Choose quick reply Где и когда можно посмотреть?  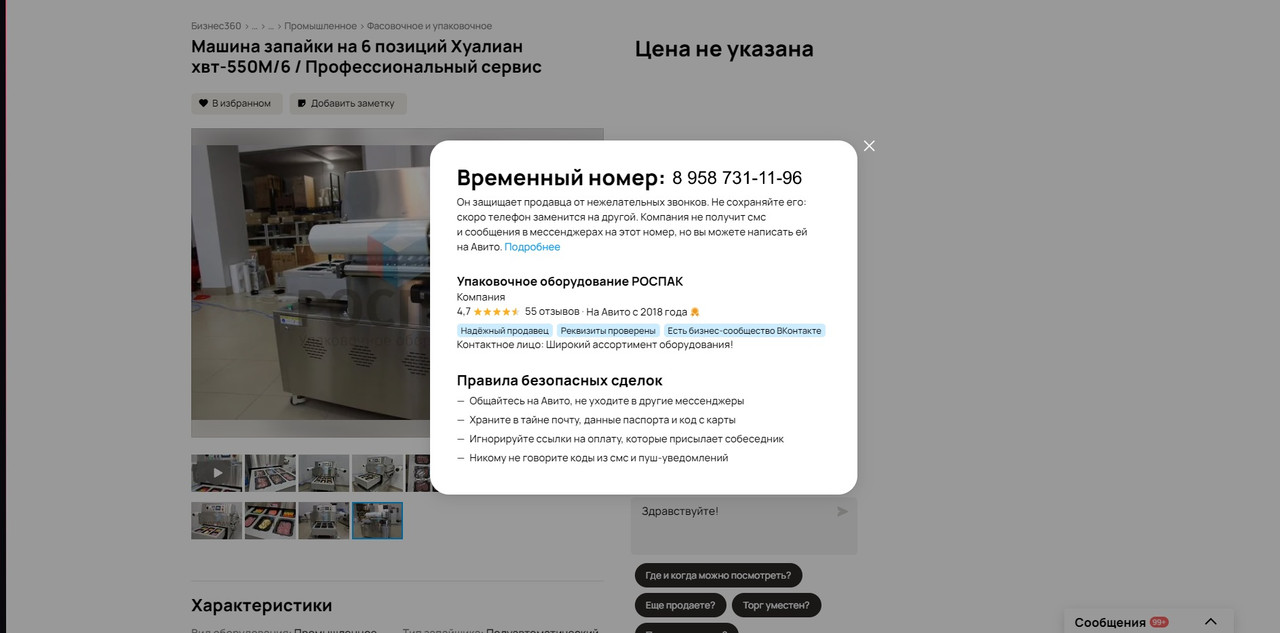(x=718, y=576)
